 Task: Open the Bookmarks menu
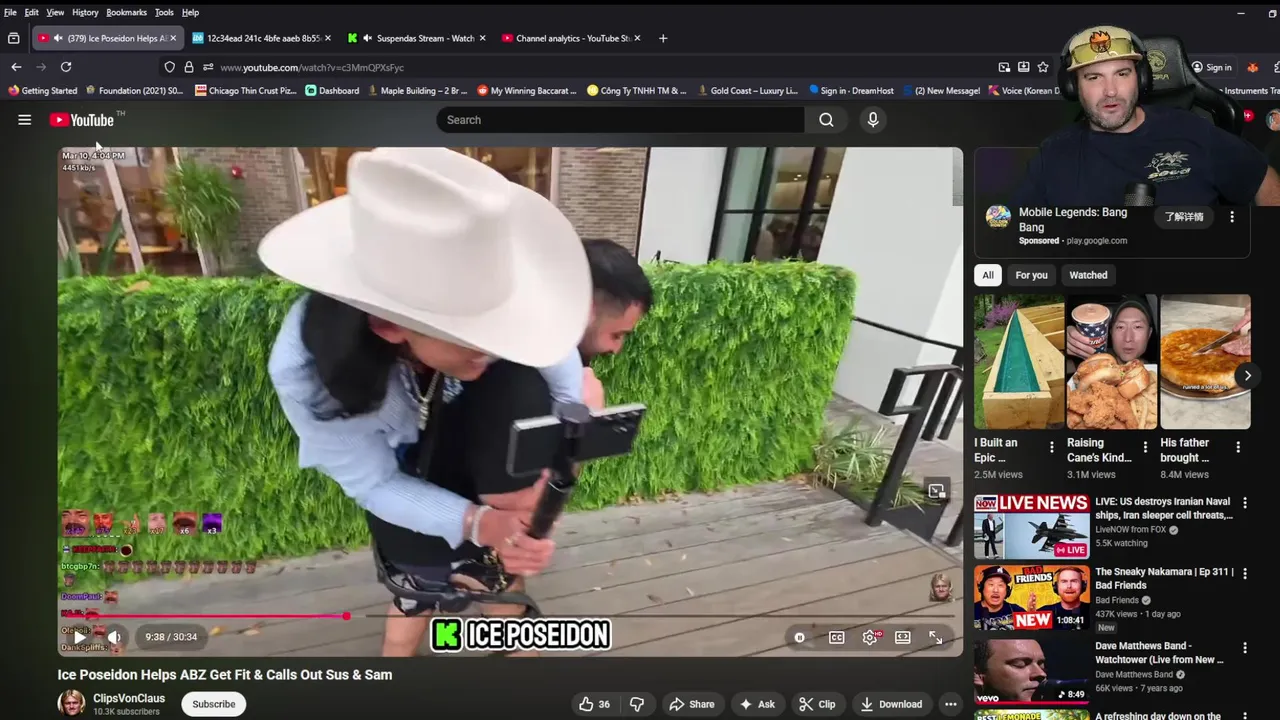[x=126, y=12]
